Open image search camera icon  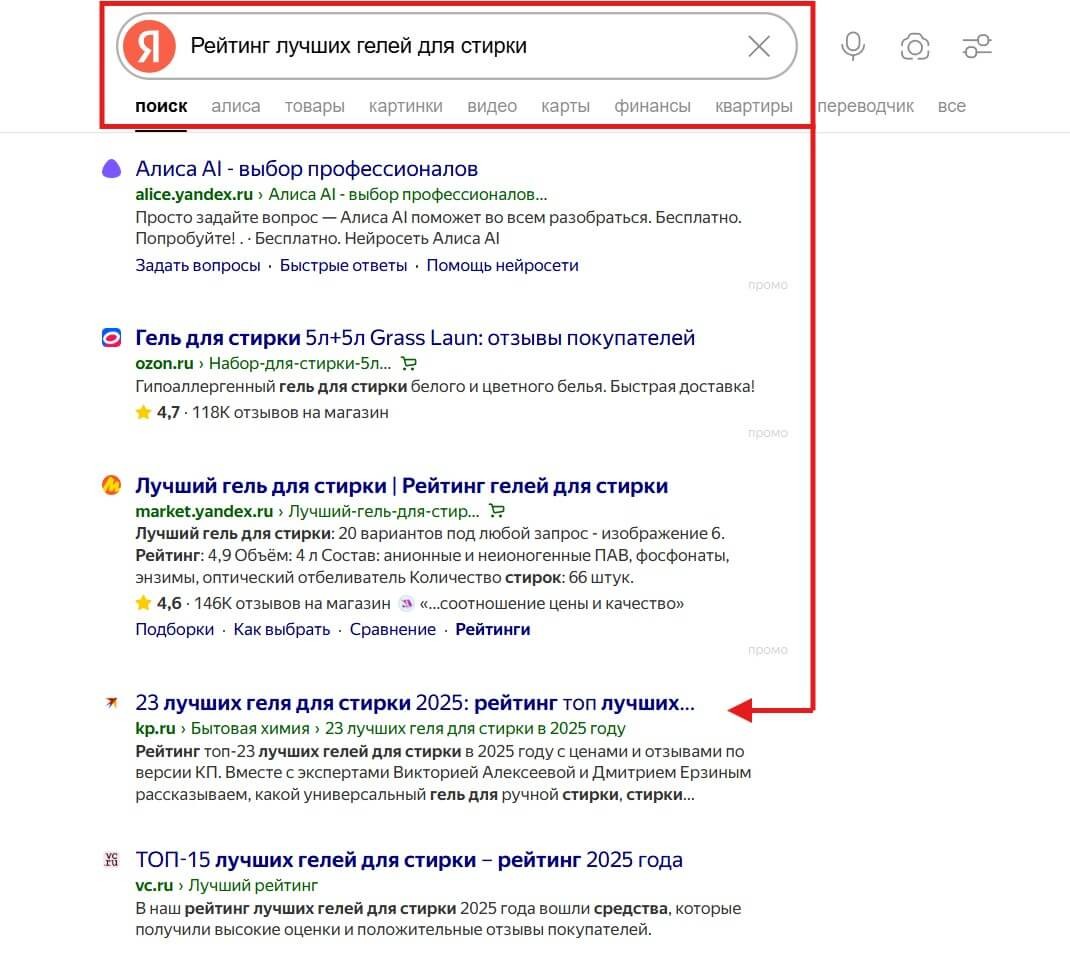[915, 46]
